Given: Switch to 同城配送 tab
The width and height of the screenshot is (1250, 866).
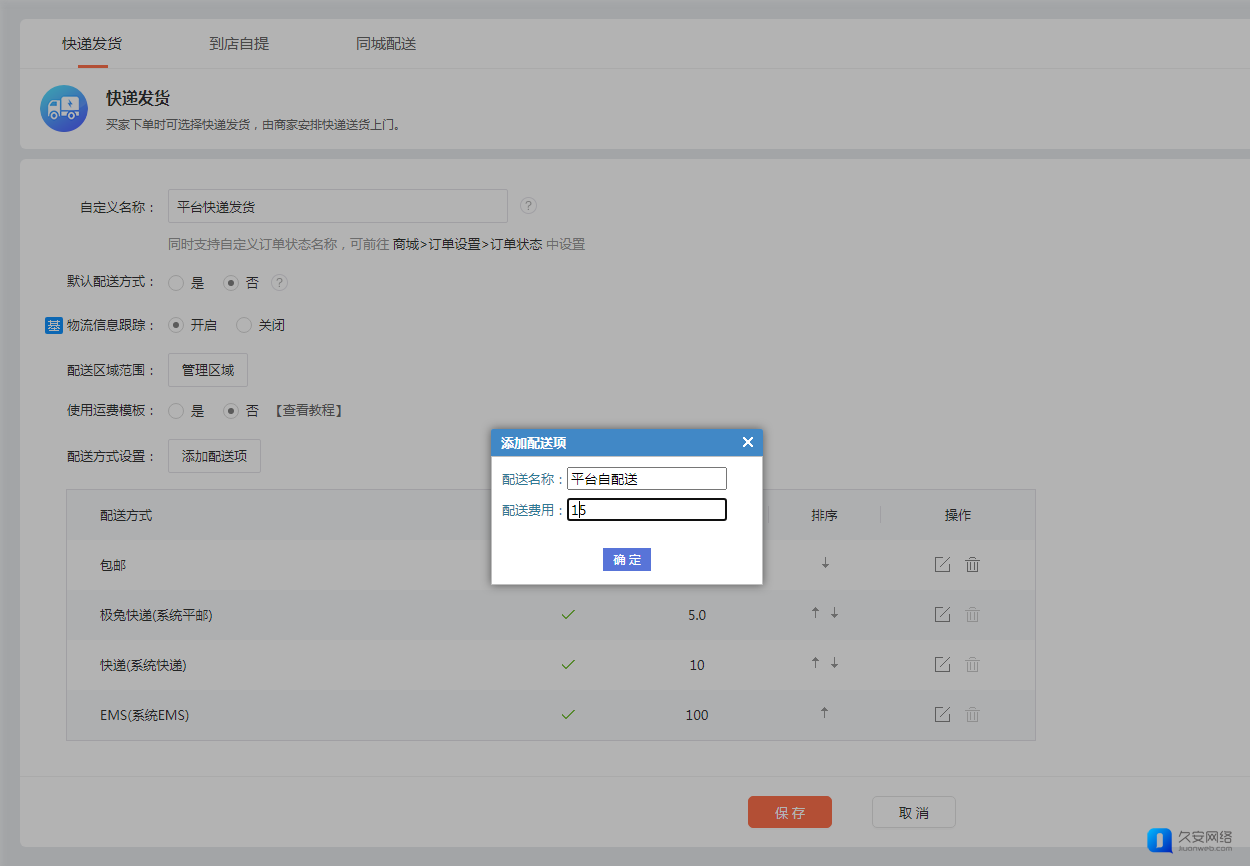Looking at the screenshot, I should tap(386, 44).
